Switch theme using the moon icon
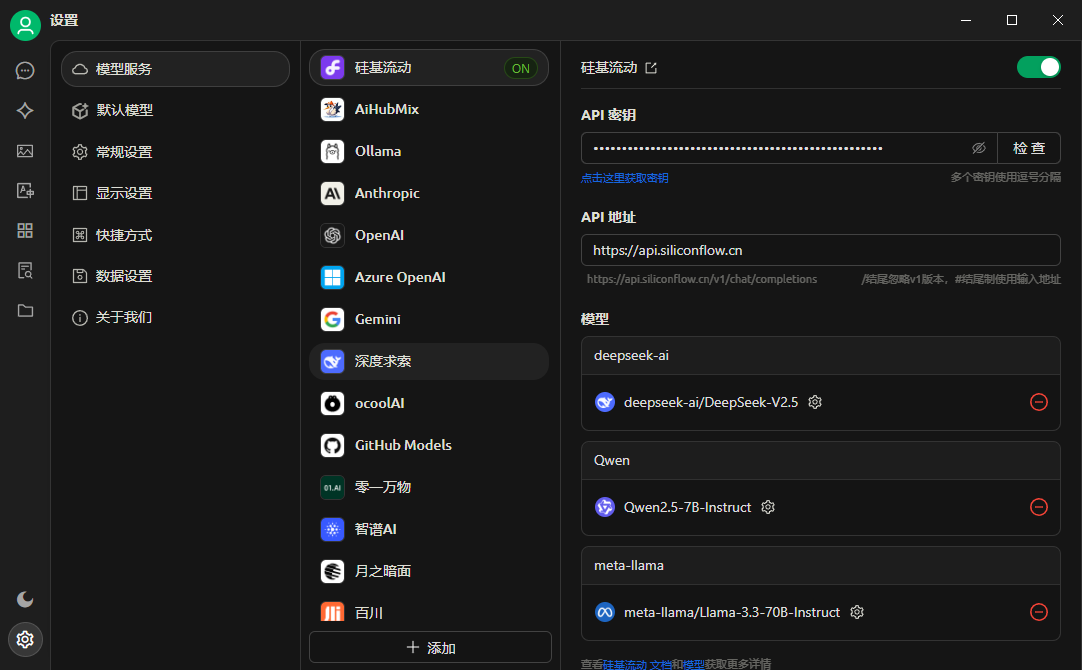Screen dimensions: 1082x670 (25, 599)
